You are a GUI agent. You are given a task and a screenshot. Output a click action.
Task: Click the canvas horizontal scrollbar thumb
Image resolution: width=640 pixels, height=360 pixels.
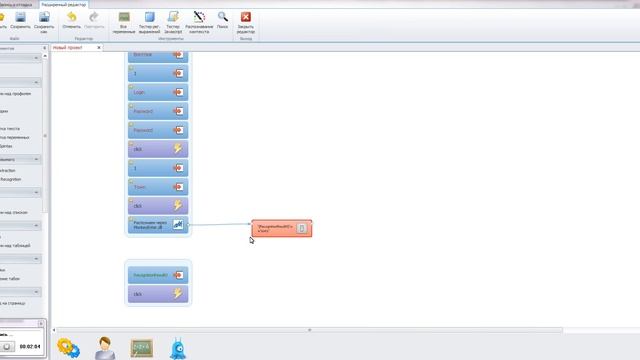tap(310, 330)
